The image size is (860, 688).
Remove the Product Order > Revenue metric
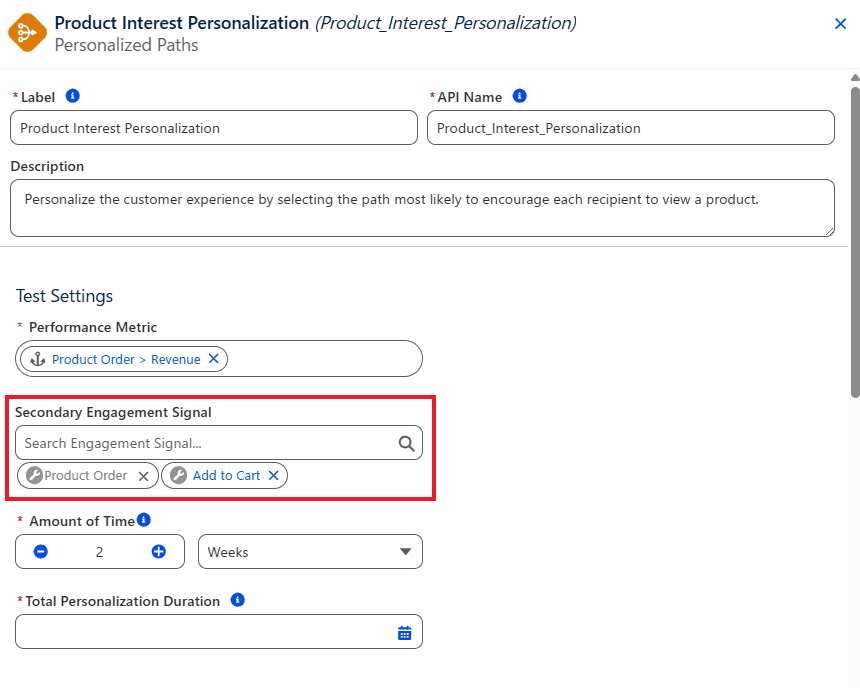[214, 359]
